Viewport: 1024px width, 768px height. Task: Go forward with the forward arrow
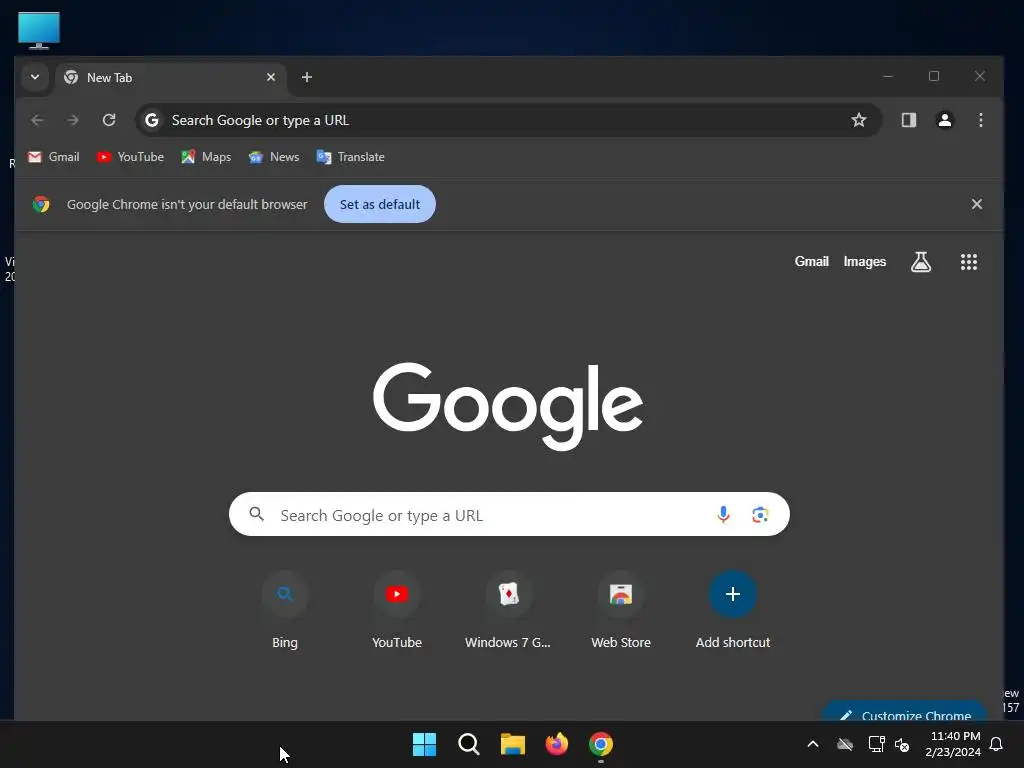(73, 120)
